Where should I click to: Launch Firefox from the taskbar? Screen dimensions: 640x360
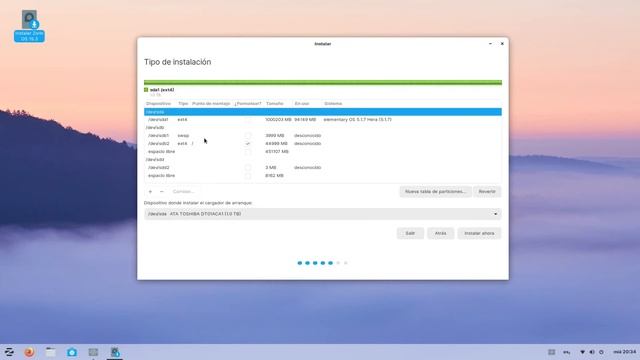29,352
